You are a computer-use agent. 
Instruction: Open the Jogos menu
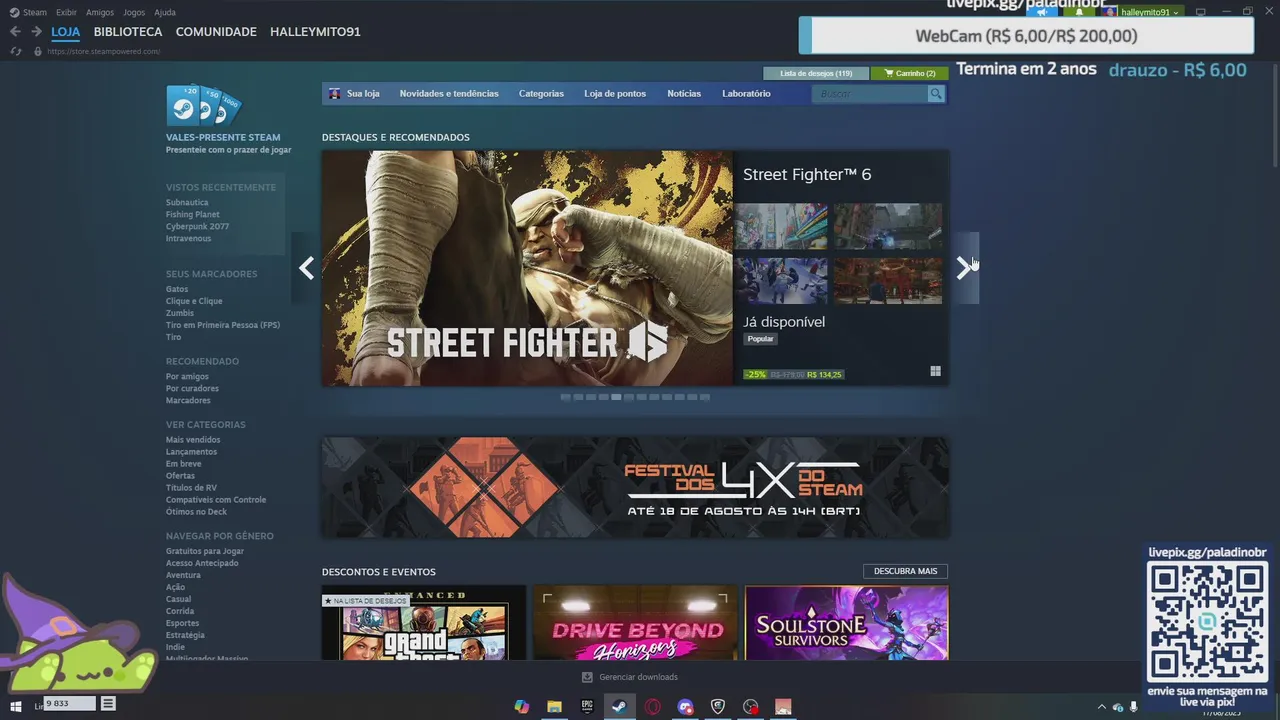(x=134, y=12)
